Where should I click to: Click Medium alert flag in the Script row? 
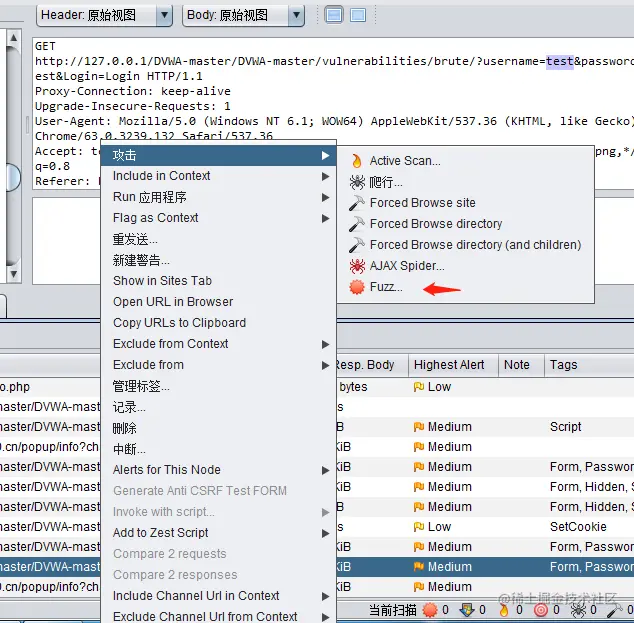[418, 427]
